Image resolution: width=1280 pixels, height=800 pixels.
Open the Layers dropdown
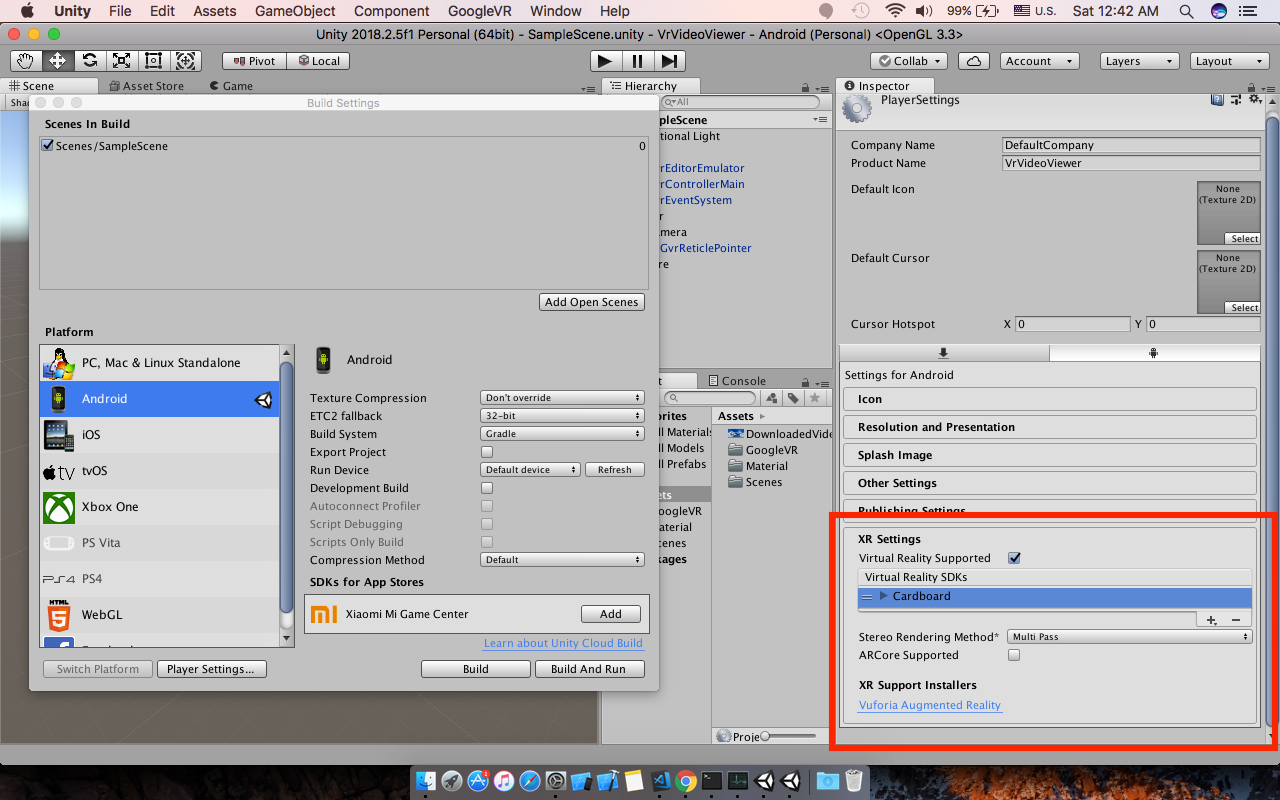click(1139, 61)
